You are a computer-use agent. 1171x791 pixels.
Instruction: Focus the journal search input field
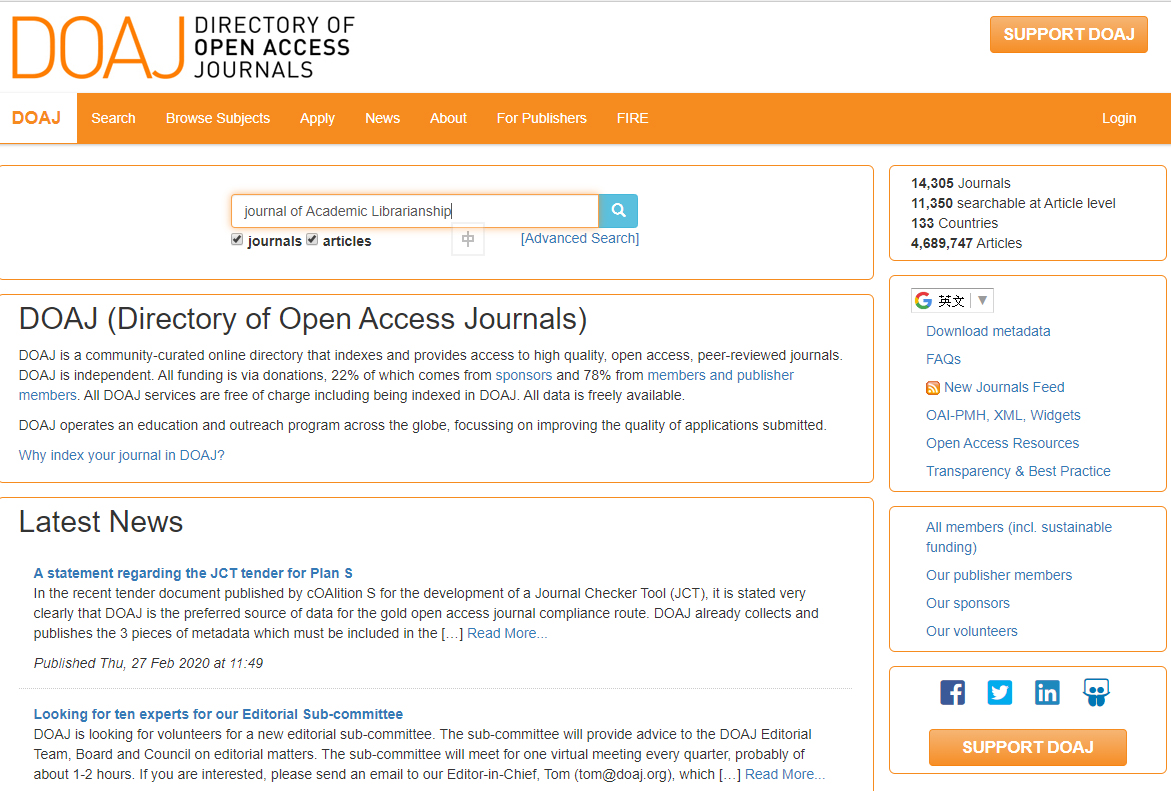(415, 211)
